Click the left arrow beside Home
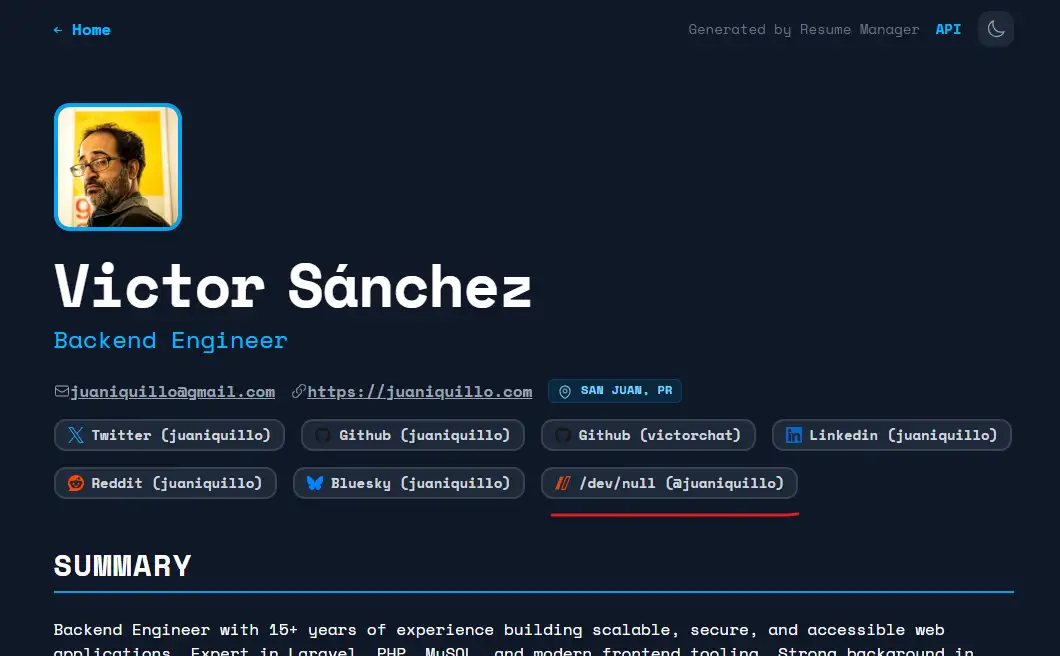Image resolution: width=1060 pixels, height=656 pixels. click(x=58, y=30)
